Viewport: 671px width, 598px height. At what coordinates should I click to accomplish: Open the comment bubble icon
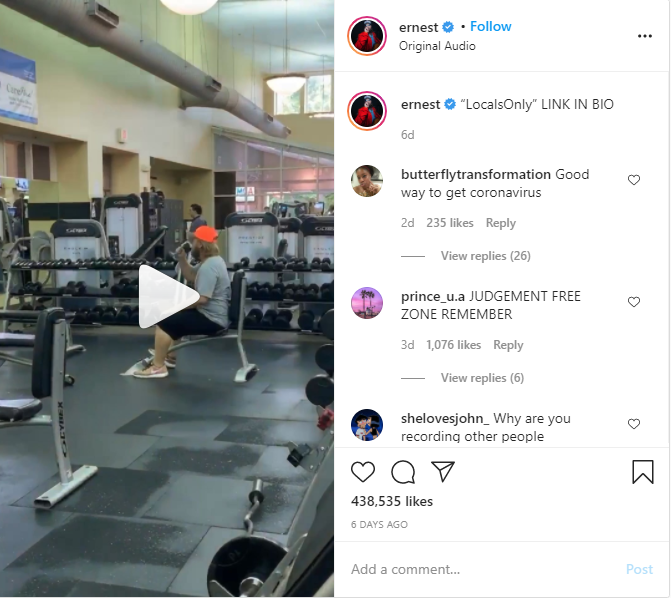coord(403,472)
